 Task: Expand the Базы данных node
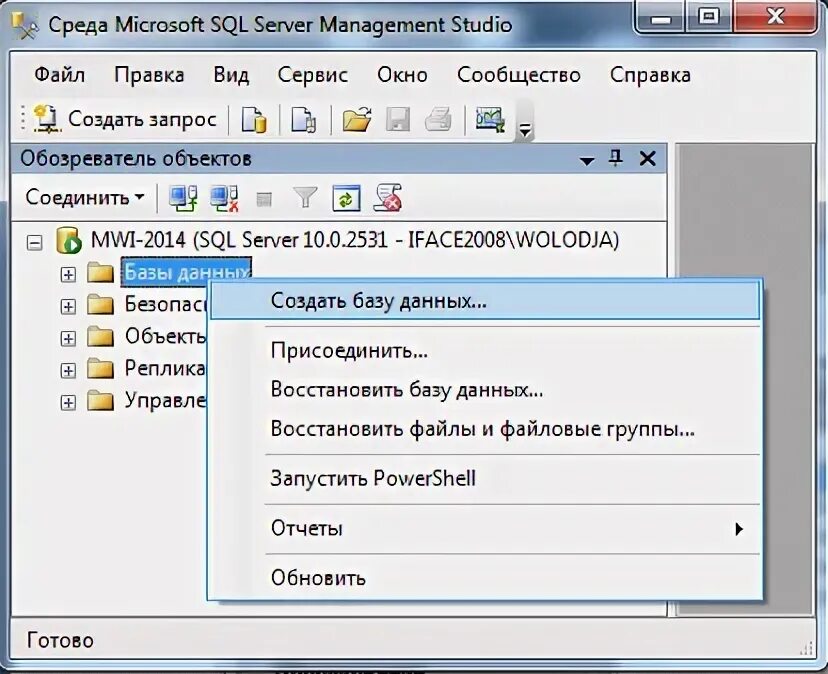(x=68, y=275)
